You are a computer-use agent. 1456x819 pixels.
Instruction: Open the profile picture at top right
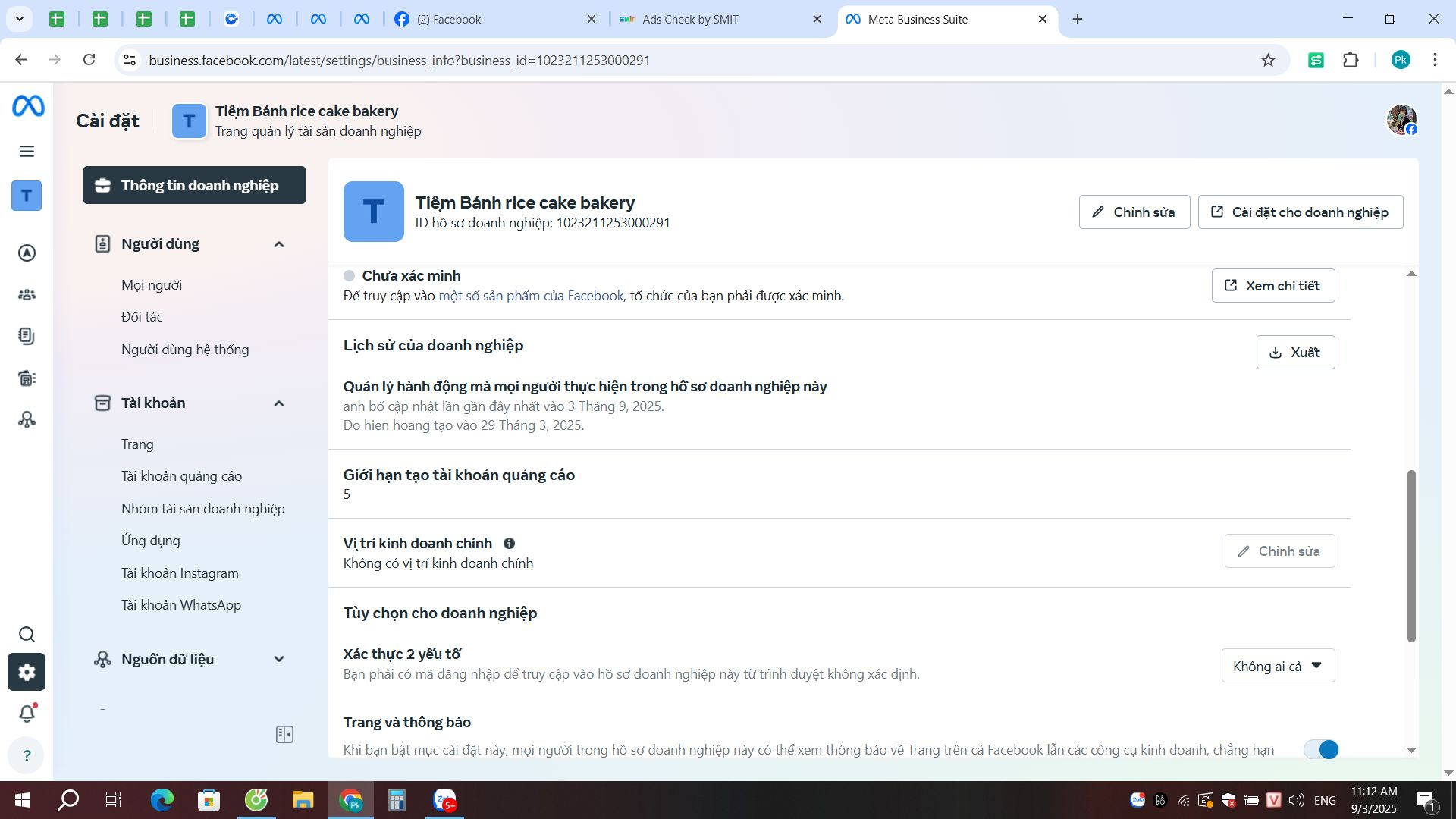click(x=1401, y=120)
